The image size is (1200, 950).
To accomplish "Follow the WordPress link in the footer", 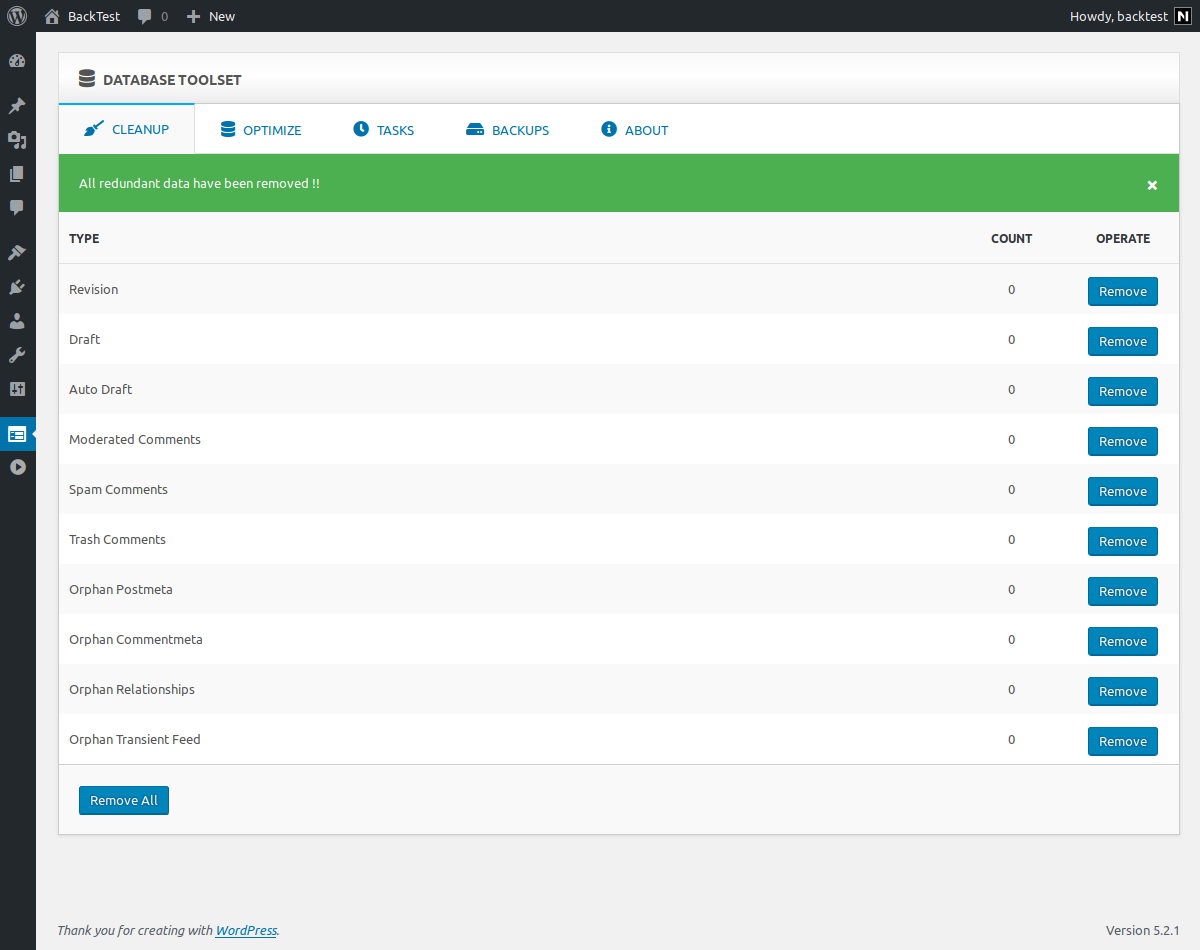I will [x=246, y=930].
